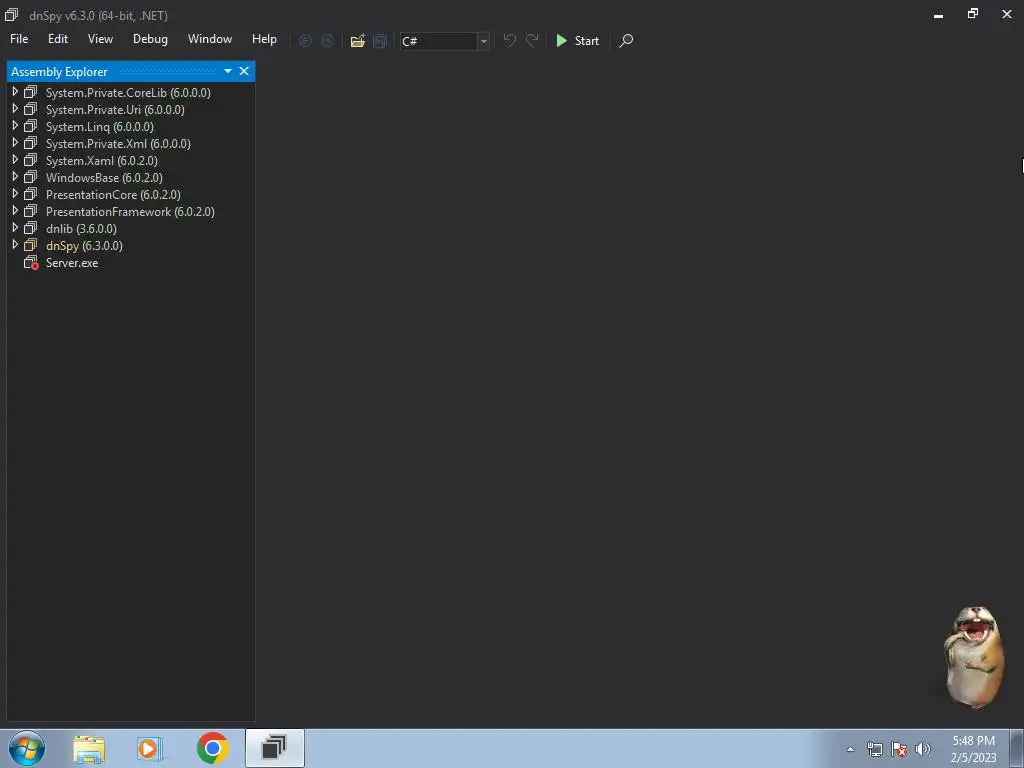The height and width of the screenshot is (768, 1024).
Task: Select dnSpy (6.3.0.0) tree entry
Action: click(84, 246)
